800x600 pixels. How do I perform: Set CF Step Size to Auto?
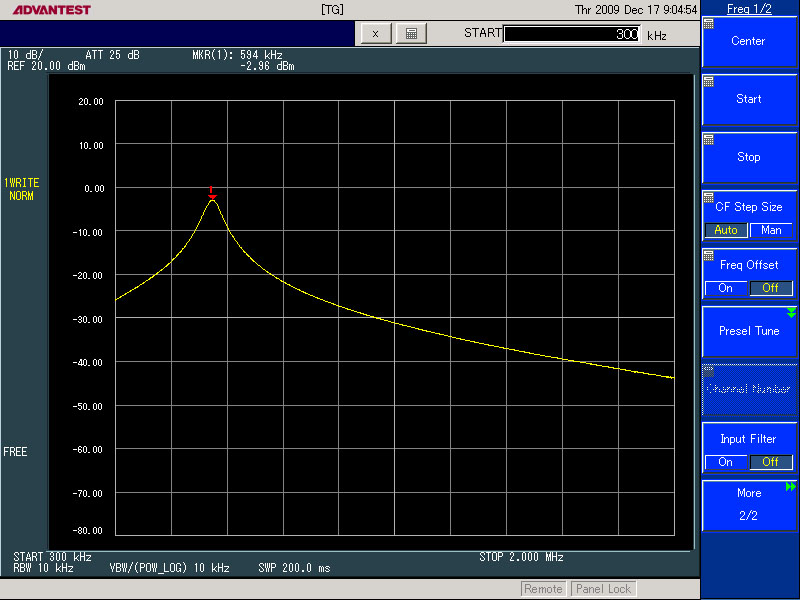(726, 230)
